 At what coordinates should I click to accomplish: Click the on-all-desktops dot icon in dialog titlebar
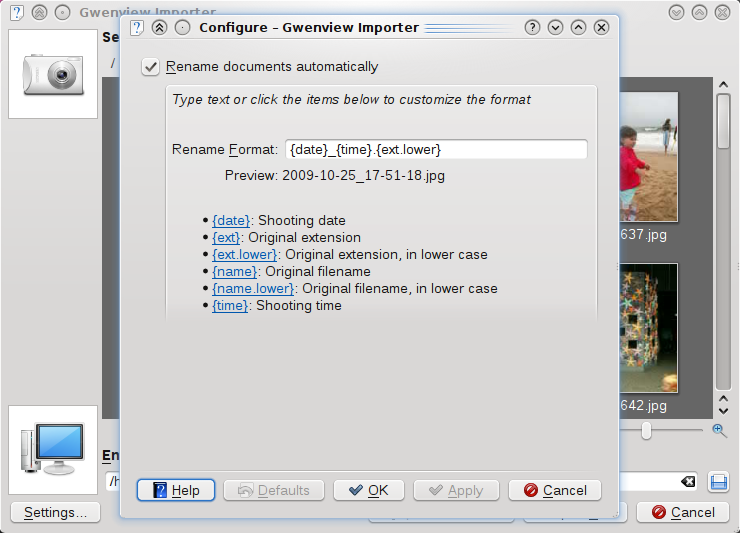[183, 27]
